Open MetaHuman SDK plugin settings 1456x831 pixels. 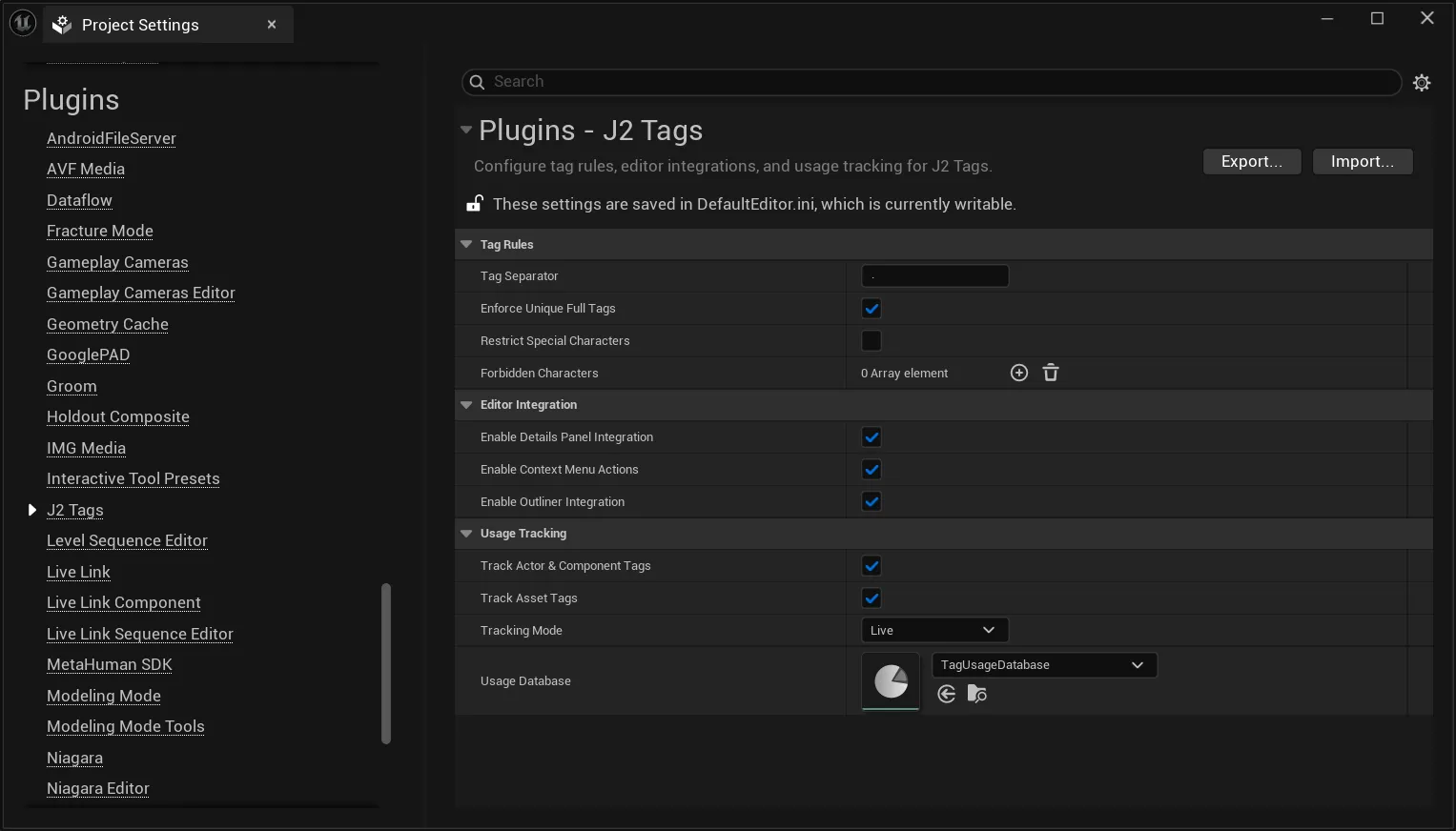110,664
